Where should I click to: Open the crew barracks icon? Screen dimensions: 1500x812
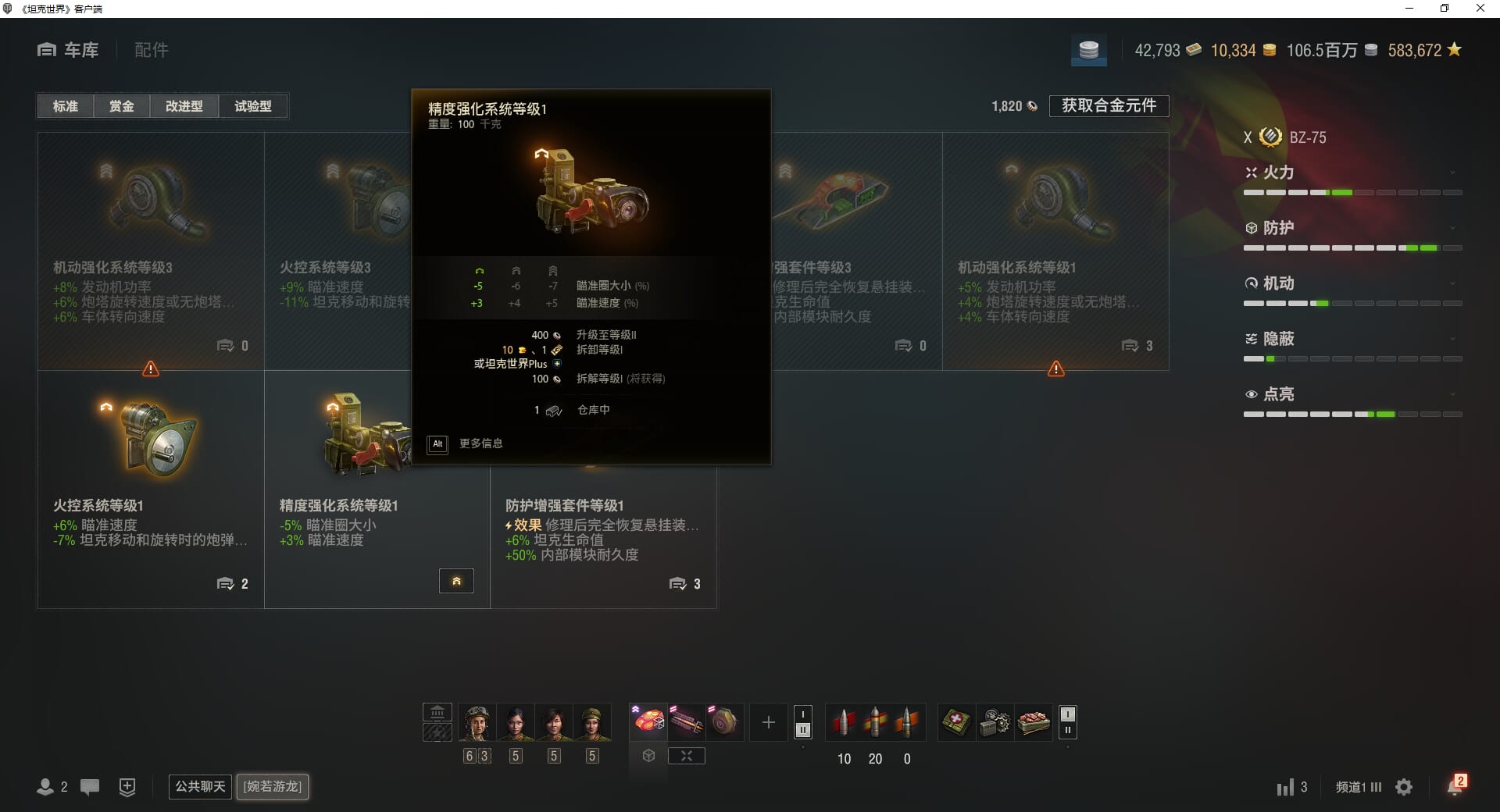coord(437,712)
